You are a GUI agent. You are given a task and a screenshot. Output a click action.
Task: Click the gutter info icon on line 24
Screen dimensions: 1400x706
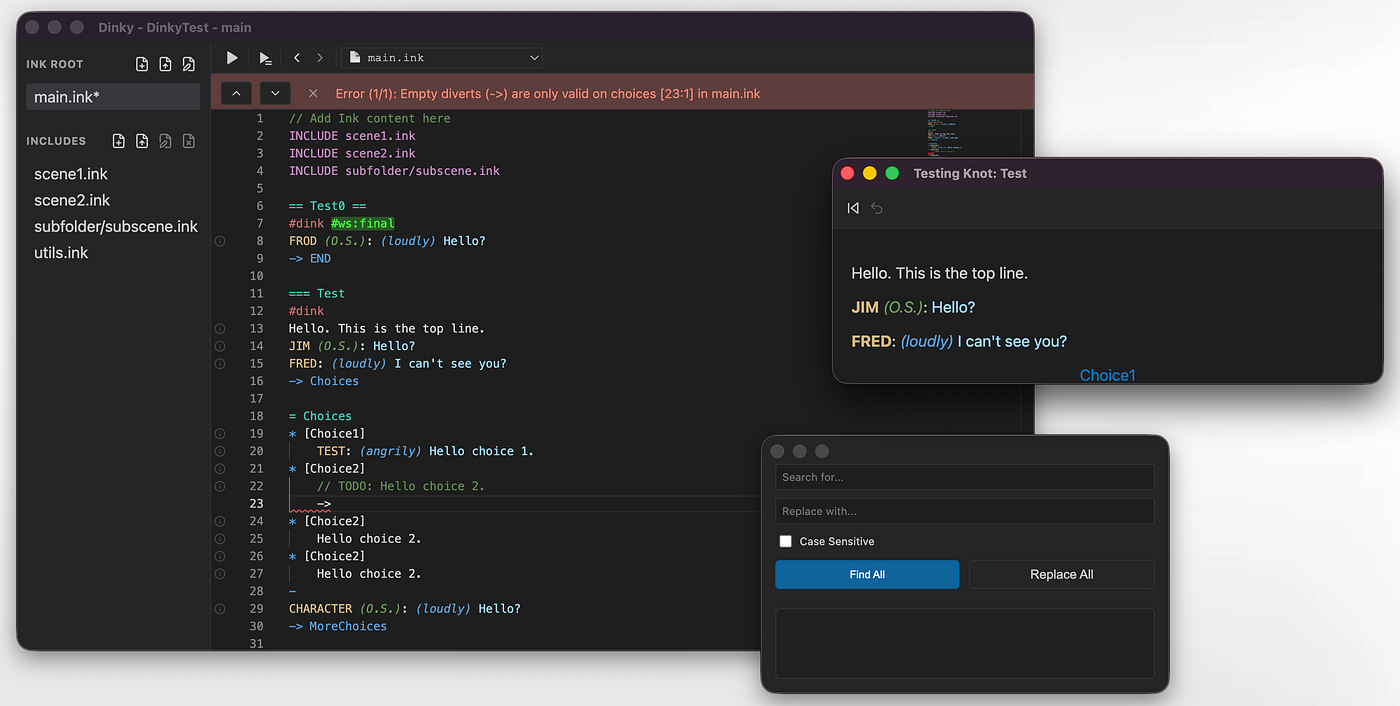[x=220, y=521]
